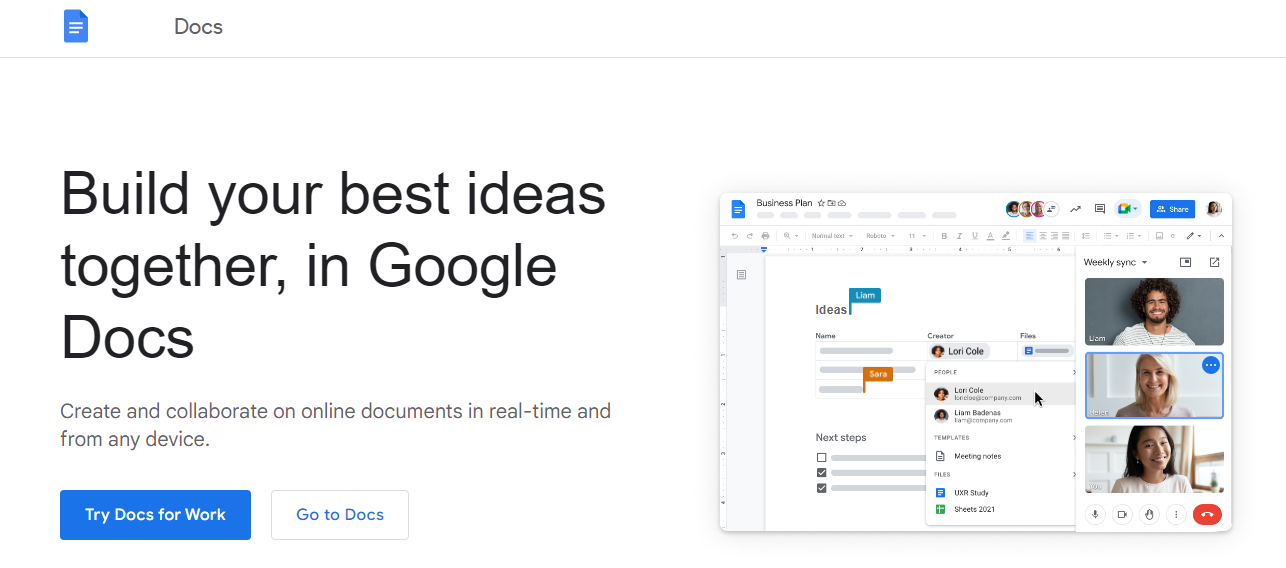The height and width of the screenshot is (568, 1286).
Task: Open the font size 11 dropdown
Action: point(917,236)
